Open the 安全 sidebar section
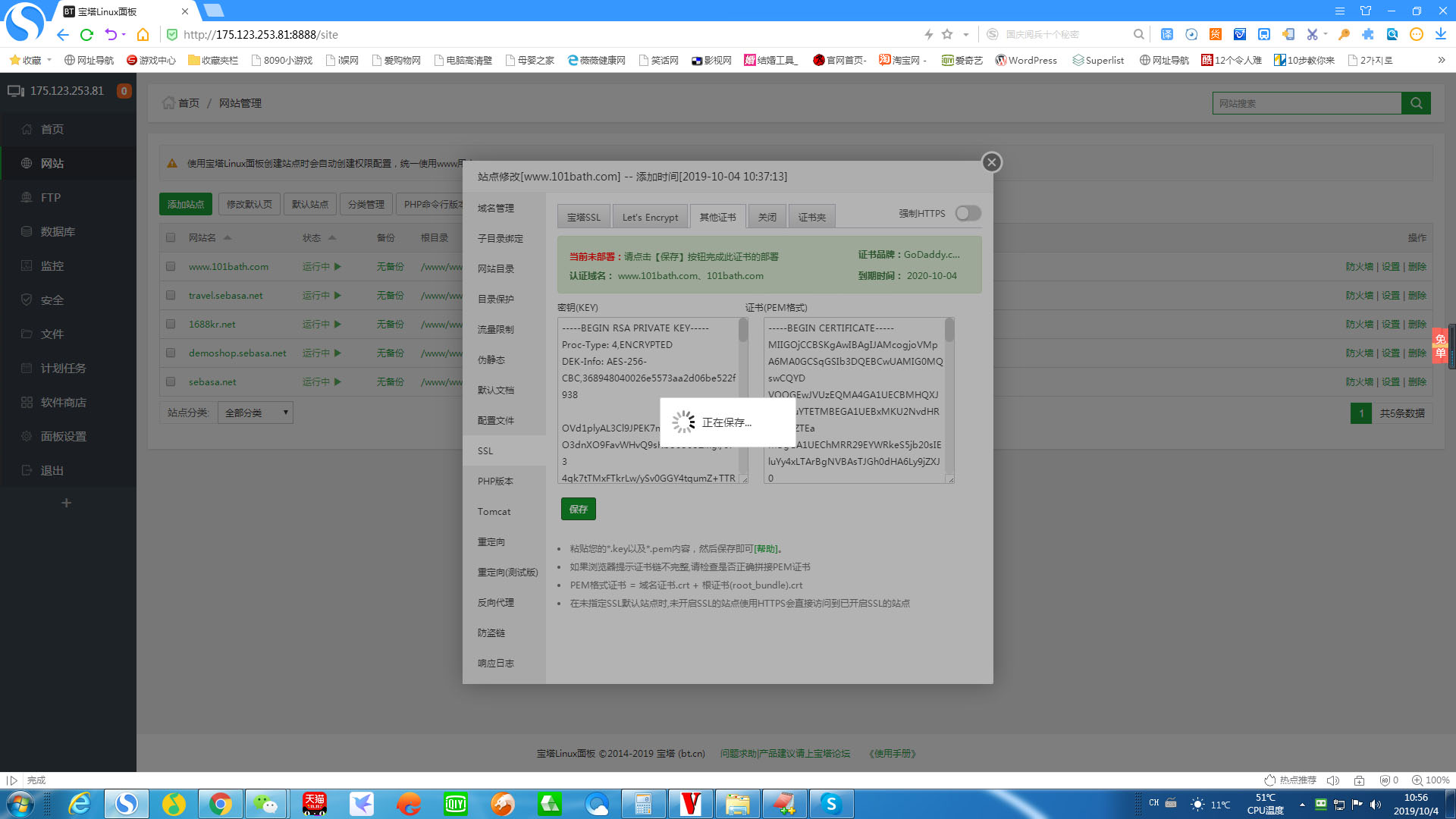 [x=52, y=300]
